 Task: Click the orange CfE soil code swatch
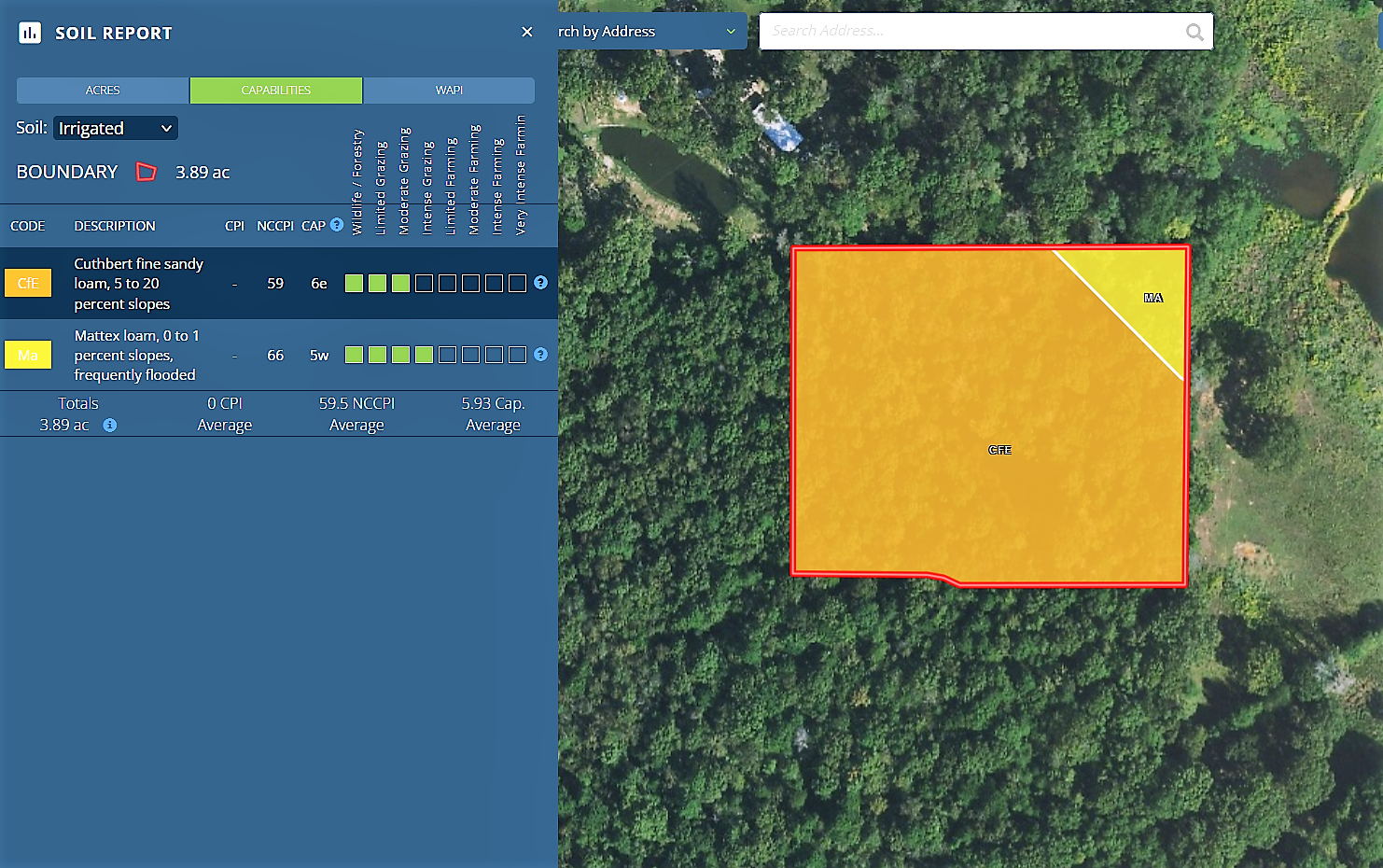pyautogui.click(x=28, y=283)
